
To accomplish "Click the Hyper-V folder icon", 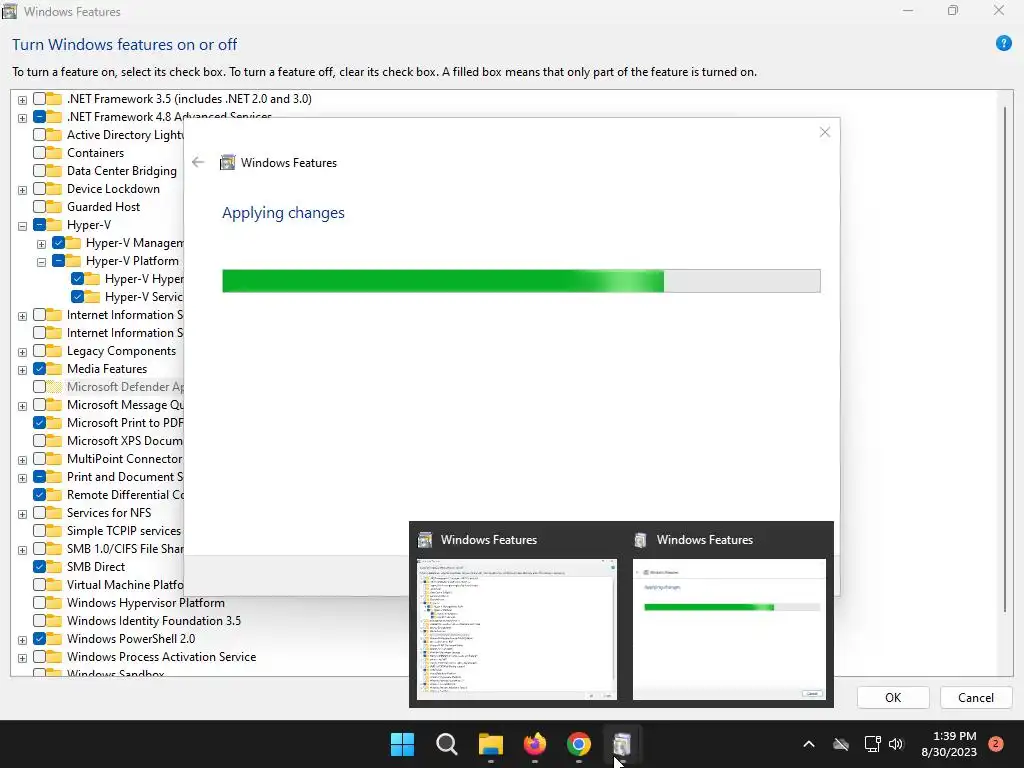I will click(x=54, y=225).
